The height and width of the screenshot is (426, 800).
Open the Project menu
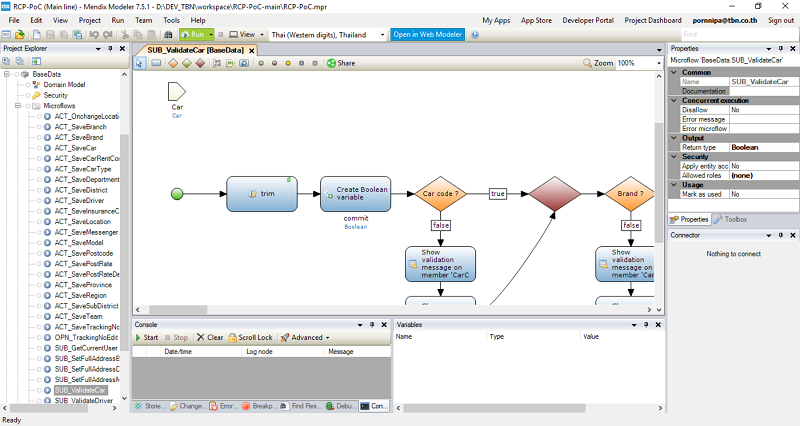pos(89,20)
